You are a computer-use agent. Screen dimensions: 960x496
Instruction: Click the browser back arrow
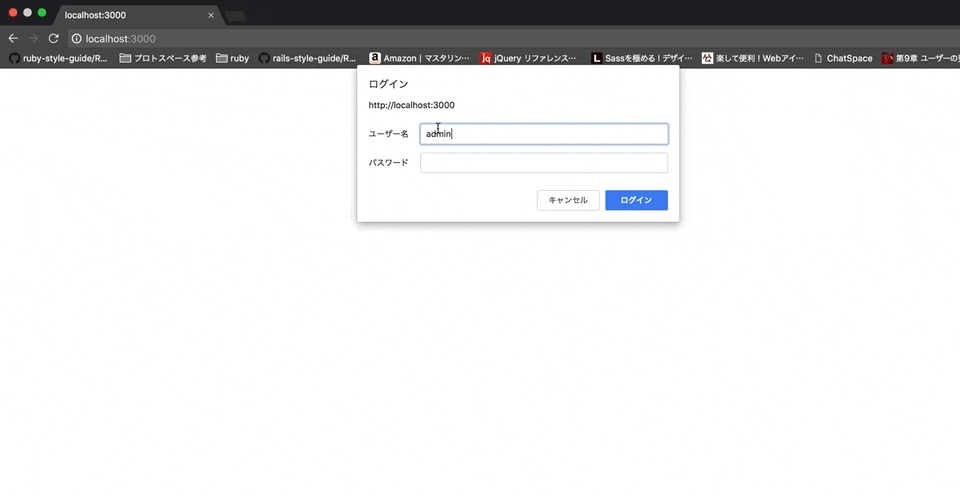tap(13, 39)
